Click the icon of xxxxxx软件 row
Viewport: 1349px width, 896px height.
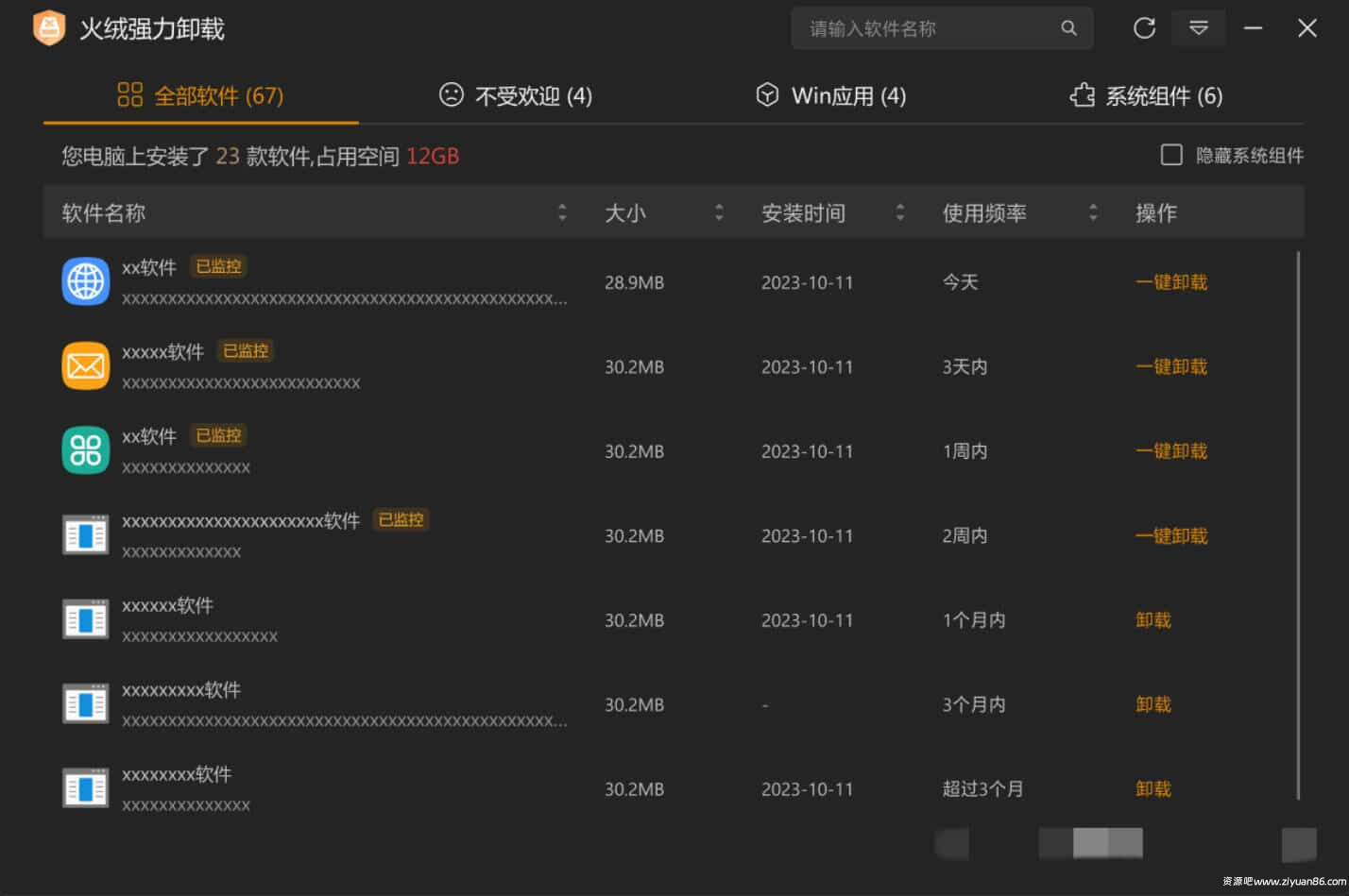click(x=86, y=619)
